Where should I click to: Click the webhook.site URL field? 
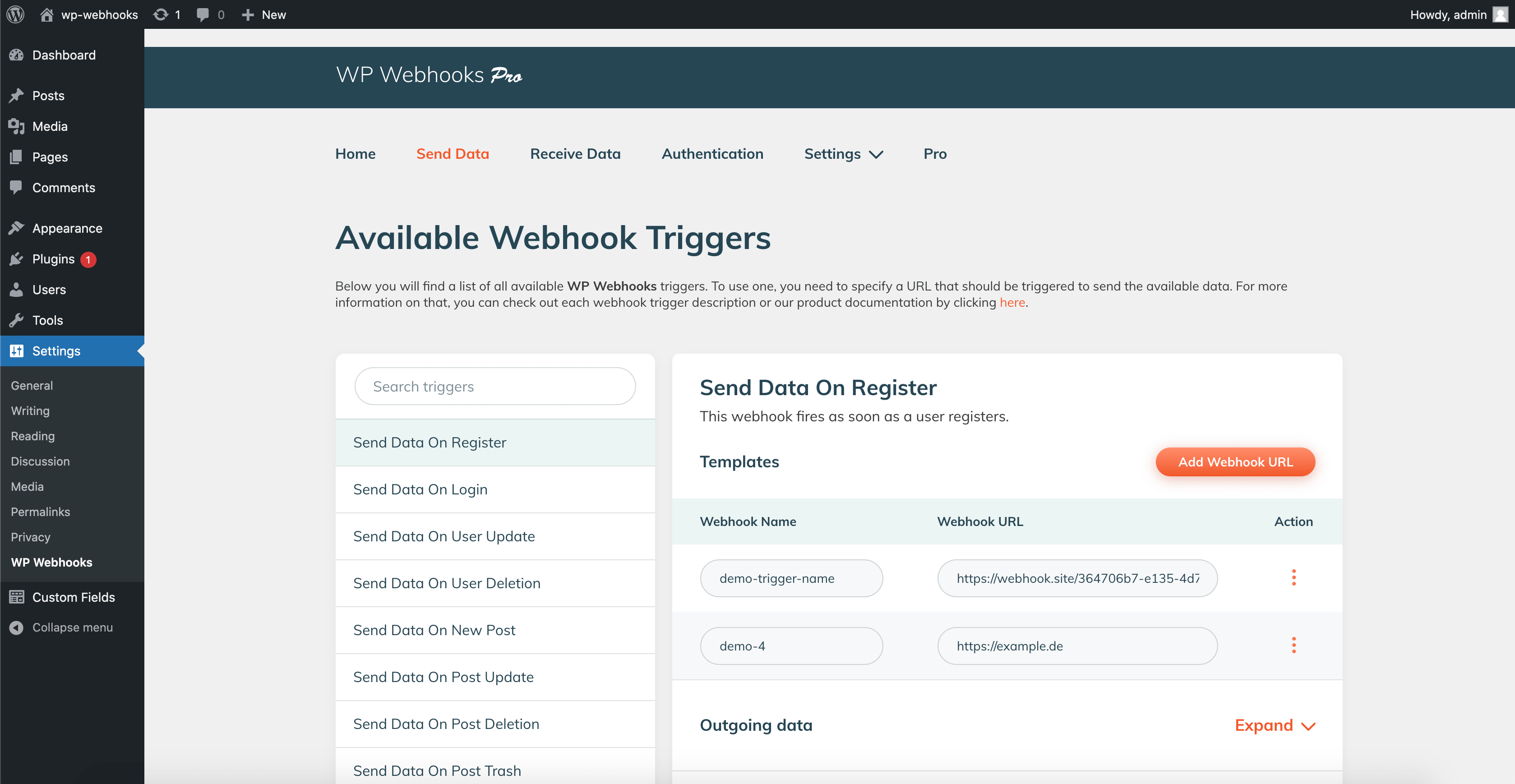point(1077,578)
